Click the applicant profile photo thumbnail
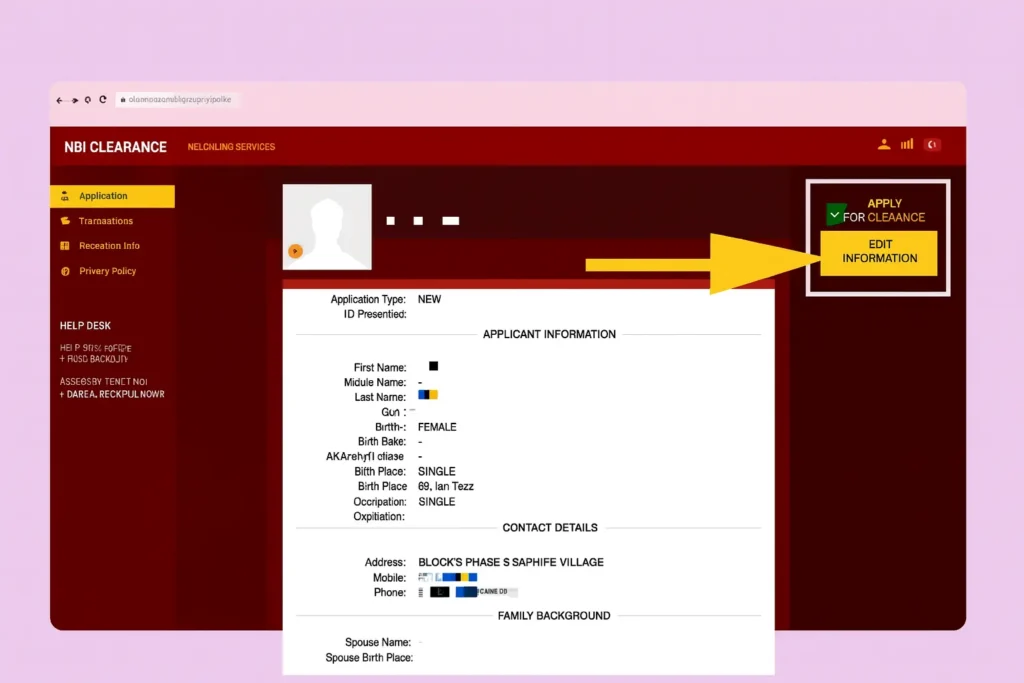The height and width of the screenshot is (683, 1024). 327,227
